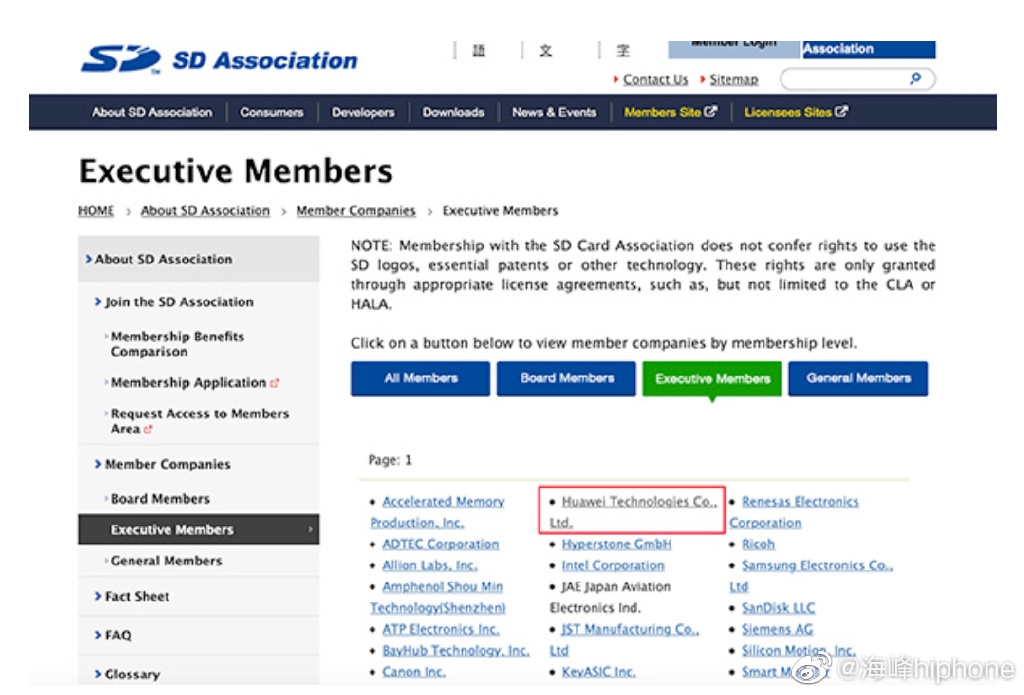Open About SD Association nav menu
The height and width of the screenshot is (695, 1024).
click(x=152, y=112)
